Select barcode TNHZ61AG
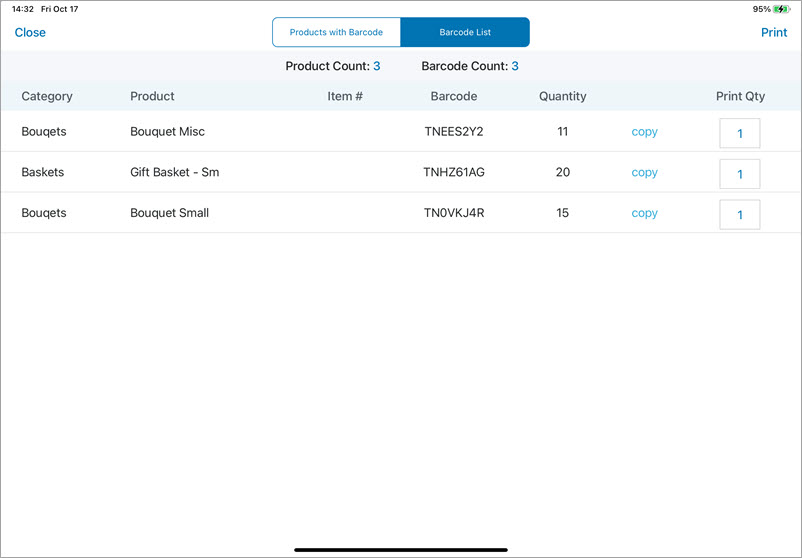 [x=454, y=172]
